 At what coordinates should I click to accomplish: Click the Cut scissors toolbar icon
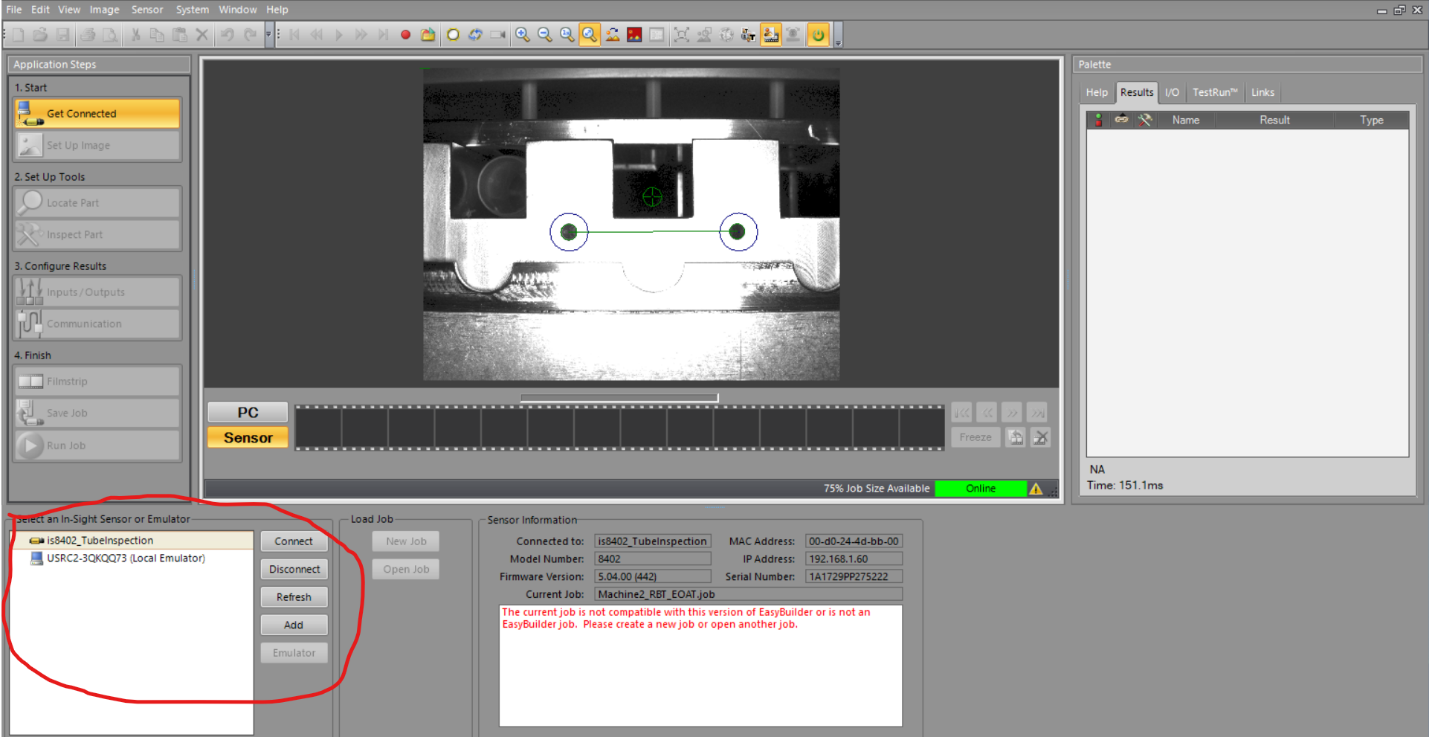click(x=136, y=34)
